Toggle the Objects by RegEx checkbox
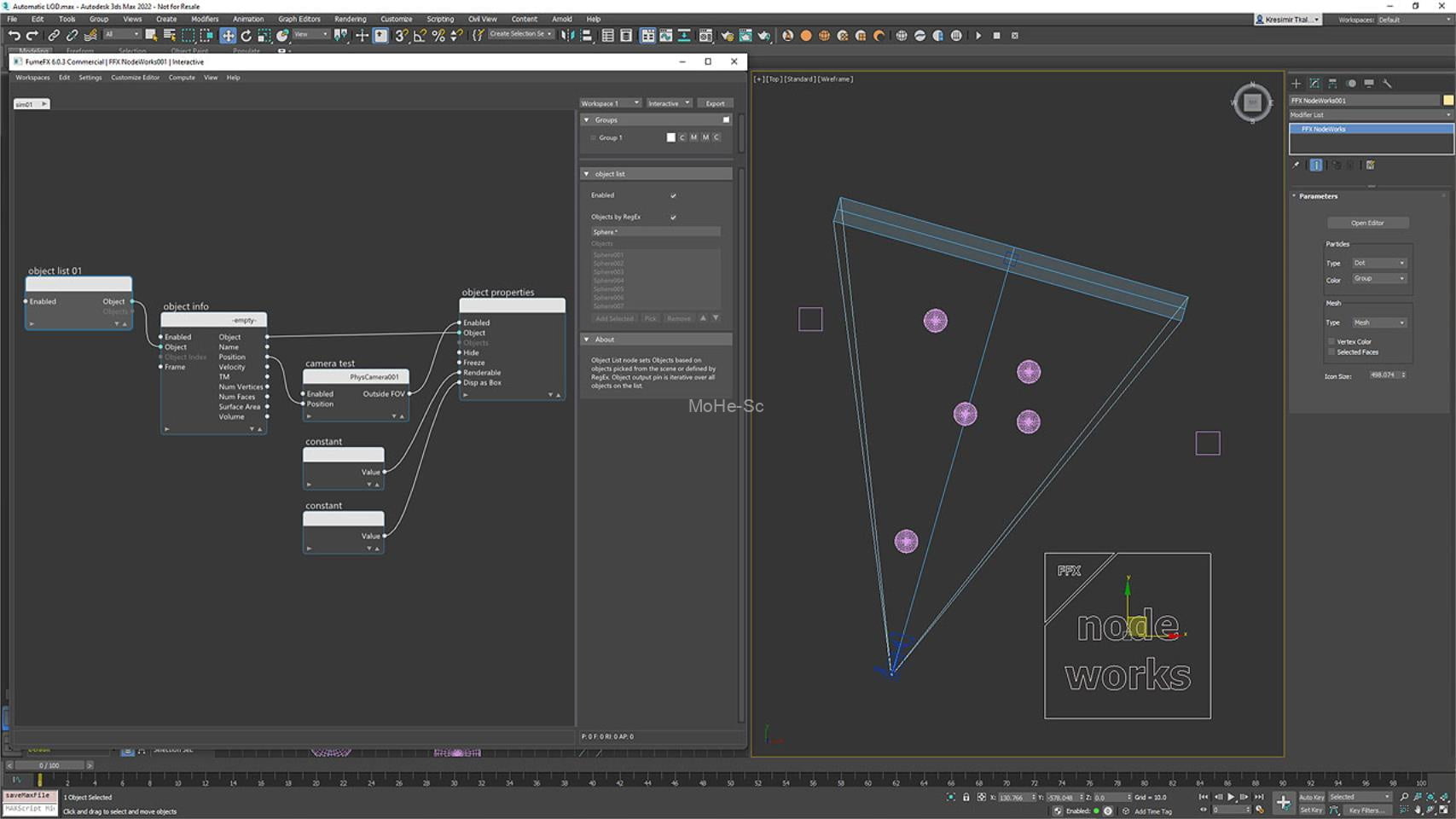 tap(673, 217)
